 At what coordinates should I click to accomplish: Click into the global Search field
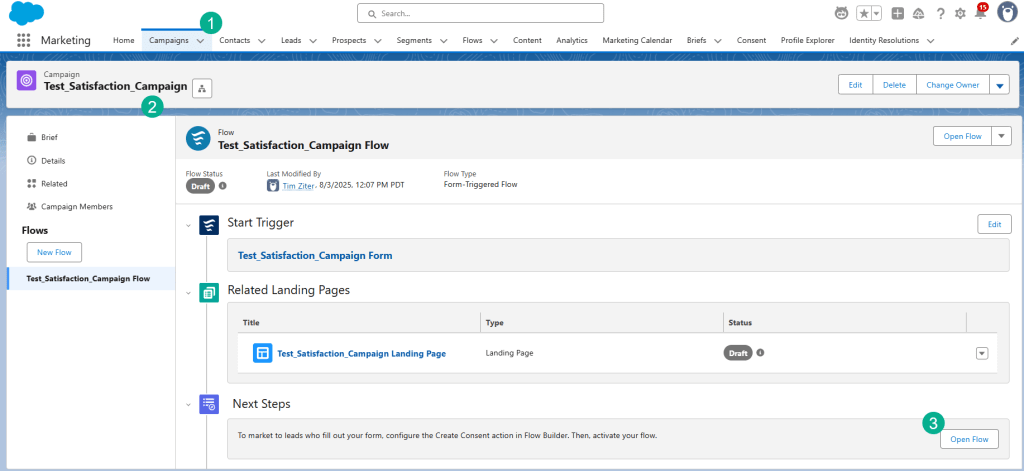click(x=480, y=13)
